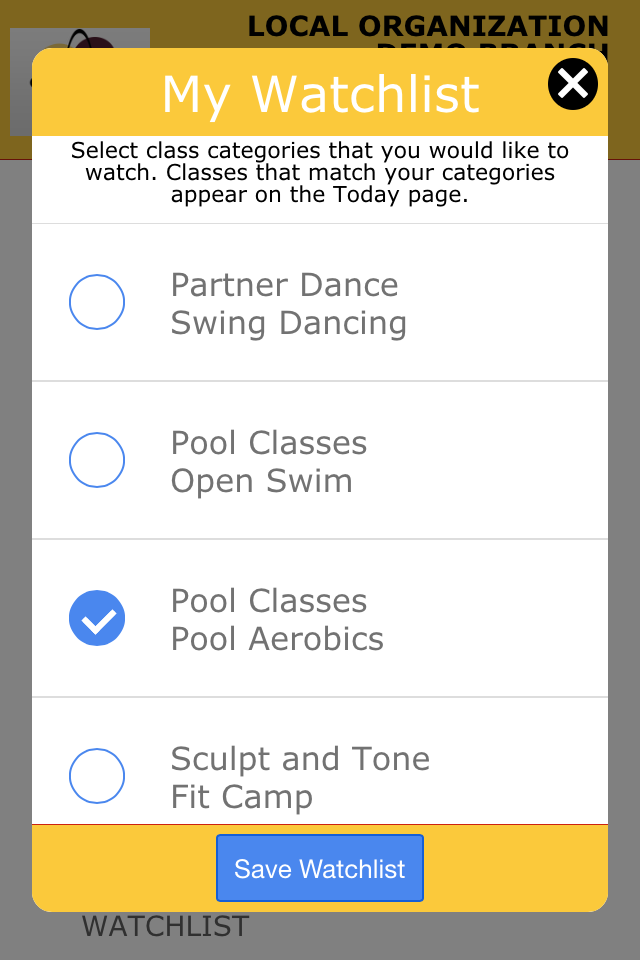Select the Pool Classes Open Swim label
This screenshot has height=960, width=640.
point(268,462)
